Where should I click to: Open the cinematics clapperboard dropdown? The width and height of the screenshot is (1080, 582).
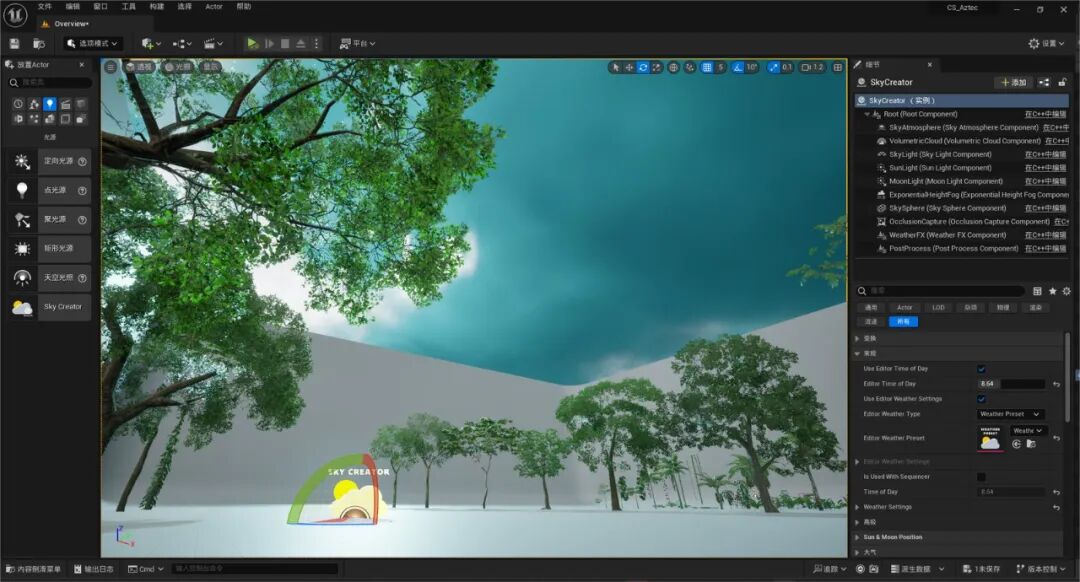click(214, 43)
